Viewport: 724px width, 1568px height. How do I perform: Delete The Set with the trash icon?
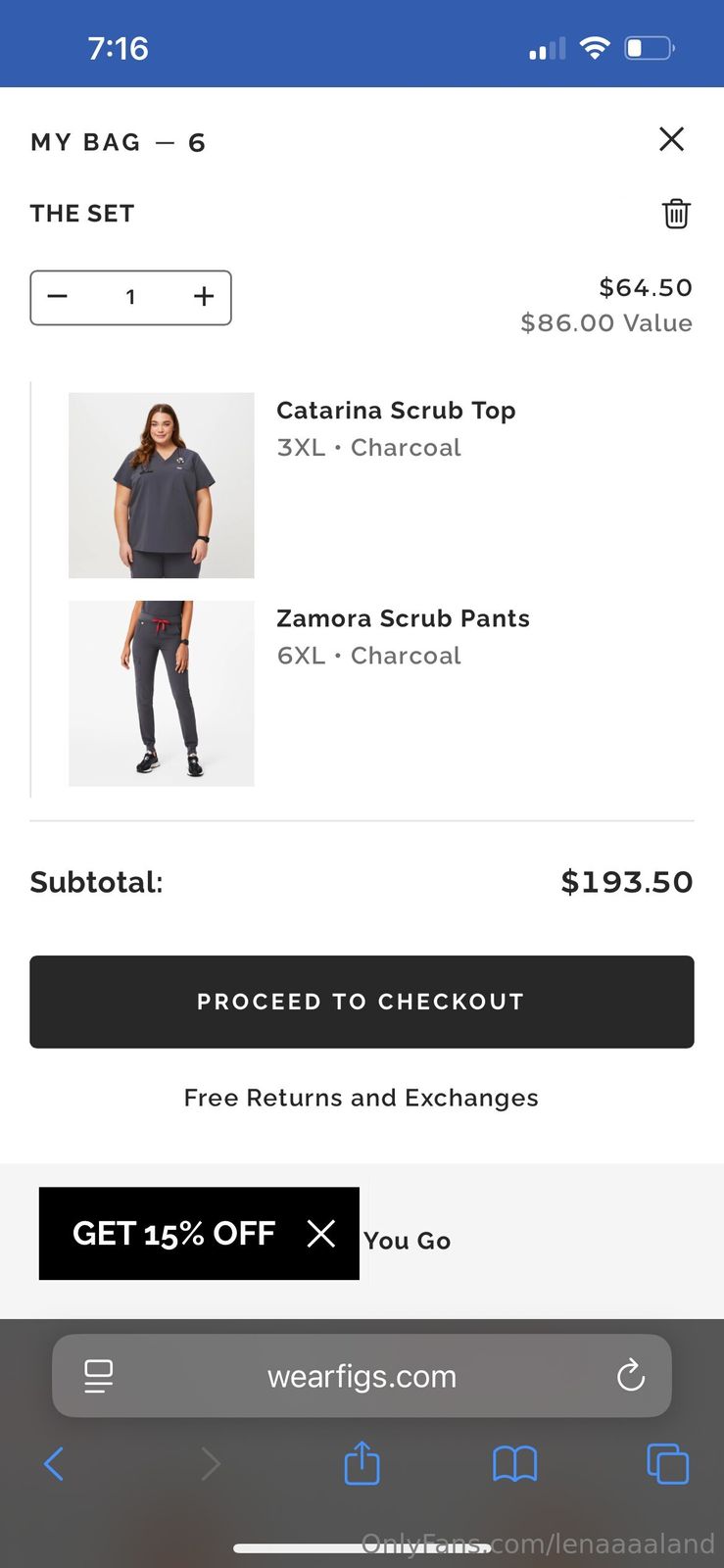click(x=676, y=214)
